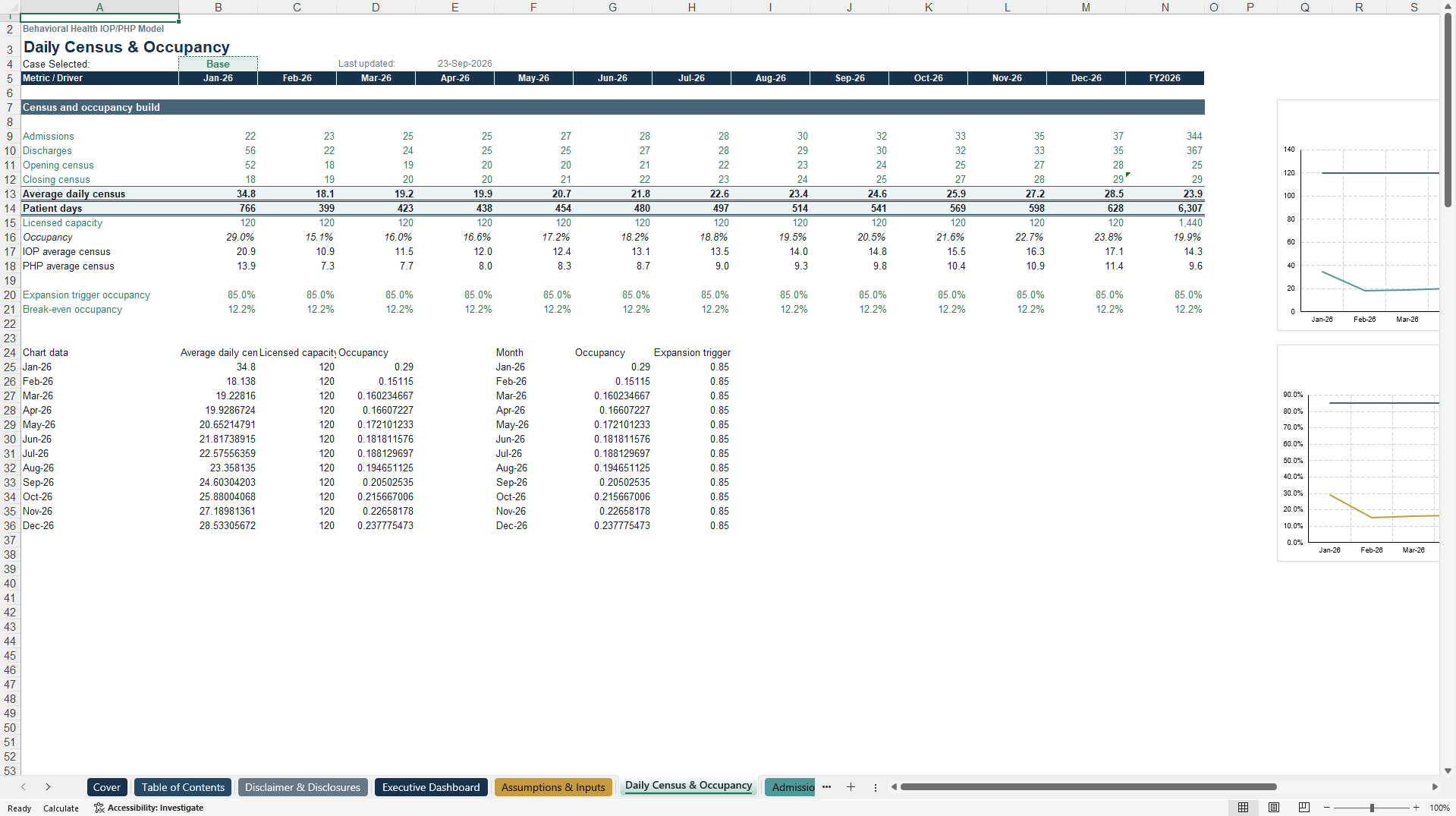Screen dimensions: 1456x816
Task: Click the FY2026 header cell
Action: [x=1165, y=78]
